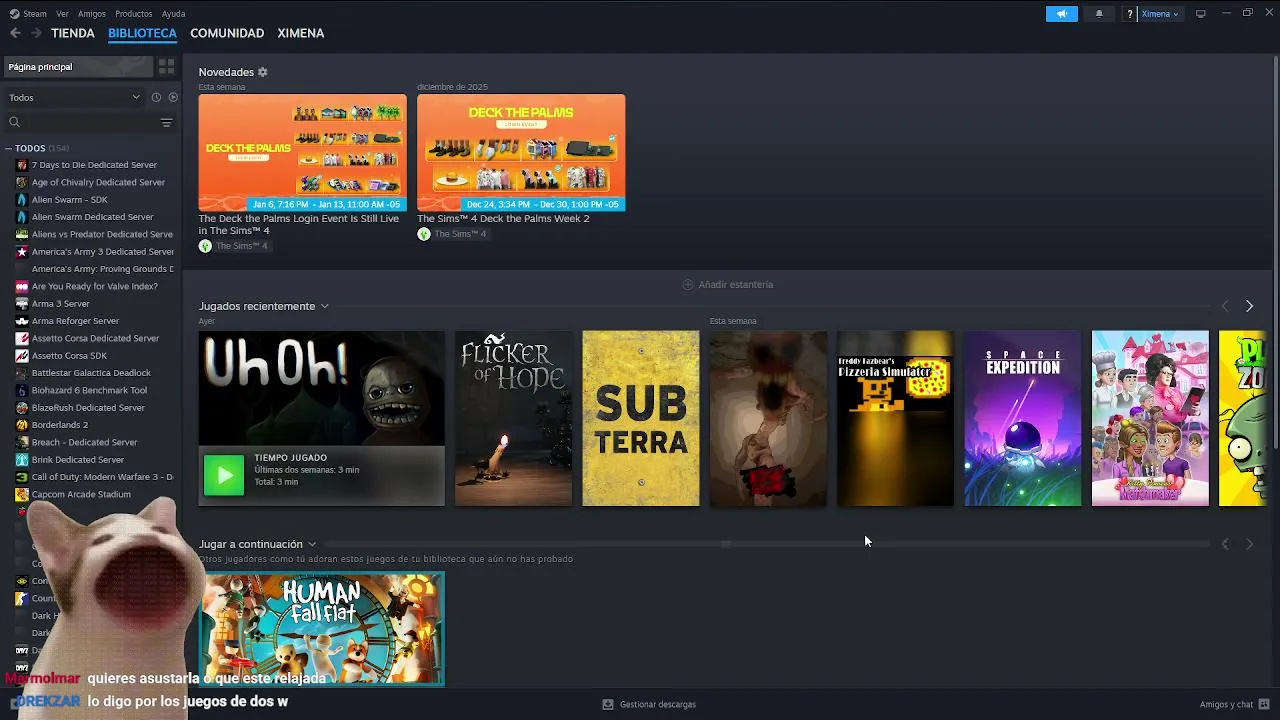Viewport: 1280px width, 720px height.
Task: Select Arma 3 Server entry
Action: click(60, 304)
